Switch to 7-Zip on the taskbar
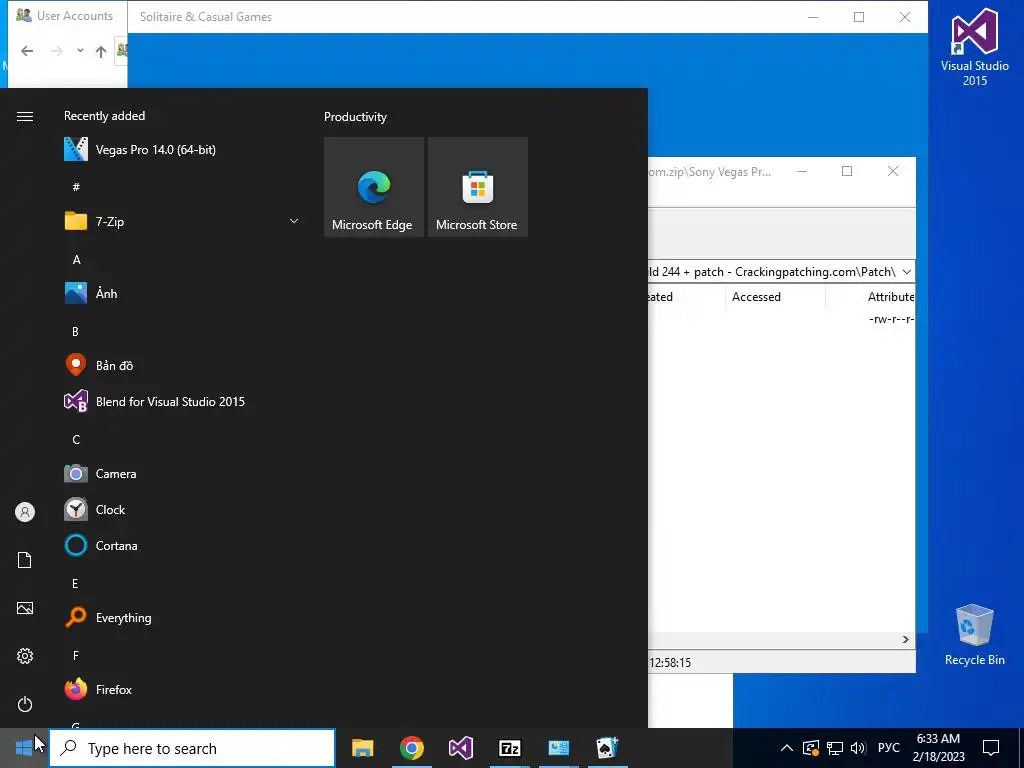The height and width of the screenshot is (768, 1024). (x=509, y=748)
